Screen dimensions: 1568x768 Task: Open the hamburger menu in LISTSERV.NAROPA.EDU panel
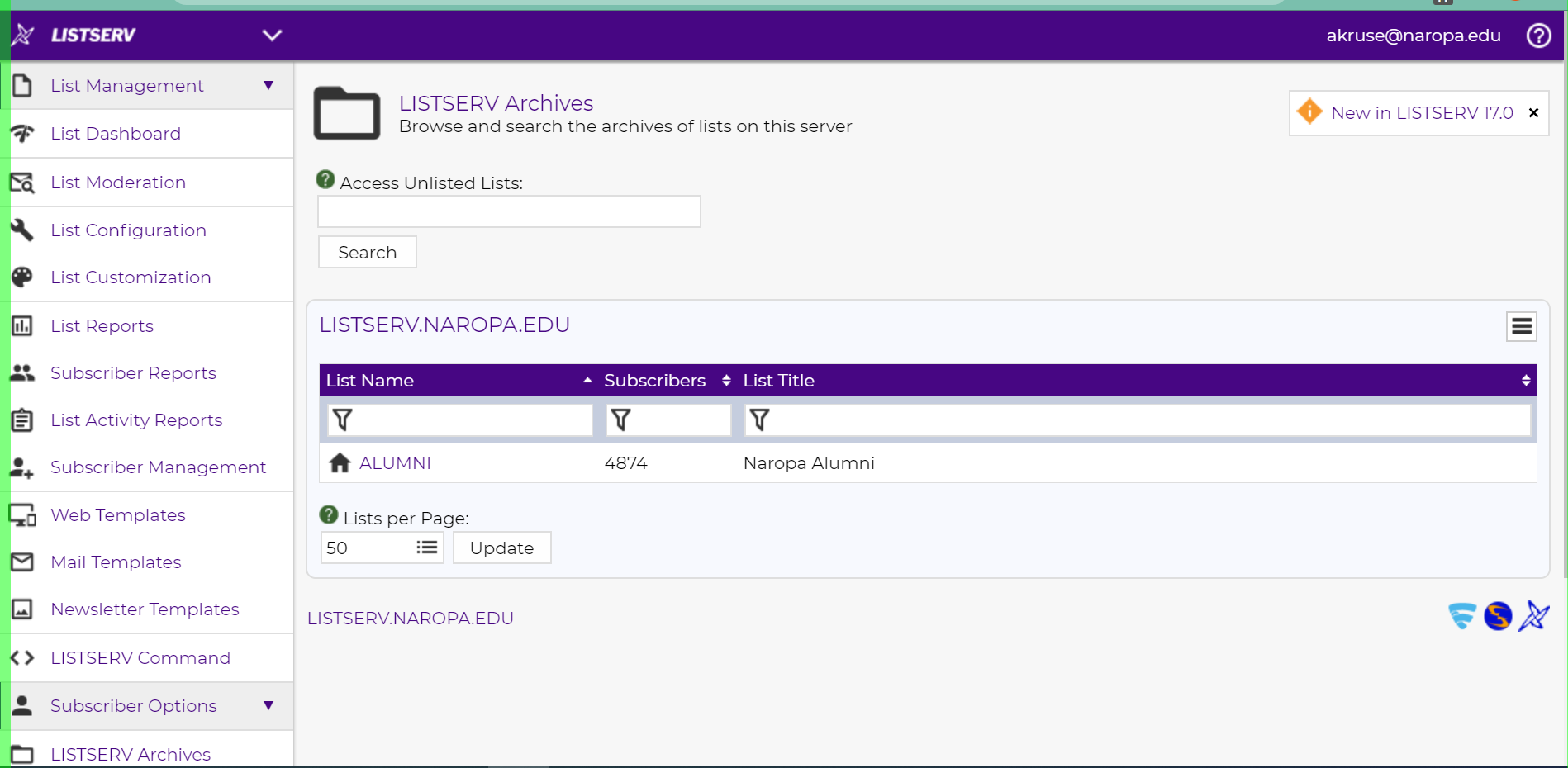pyautogui.click(x=1522, y=327)
